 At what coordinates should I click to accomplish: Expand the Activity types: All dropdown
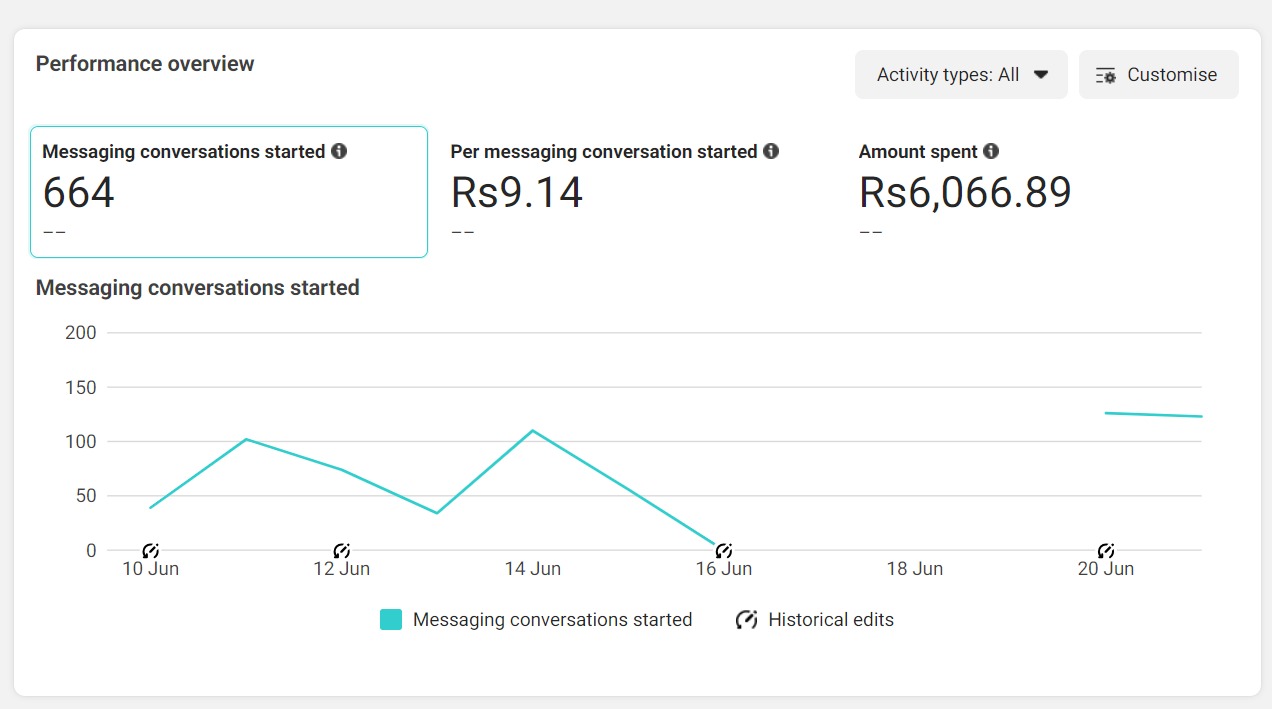coord(960,75)
